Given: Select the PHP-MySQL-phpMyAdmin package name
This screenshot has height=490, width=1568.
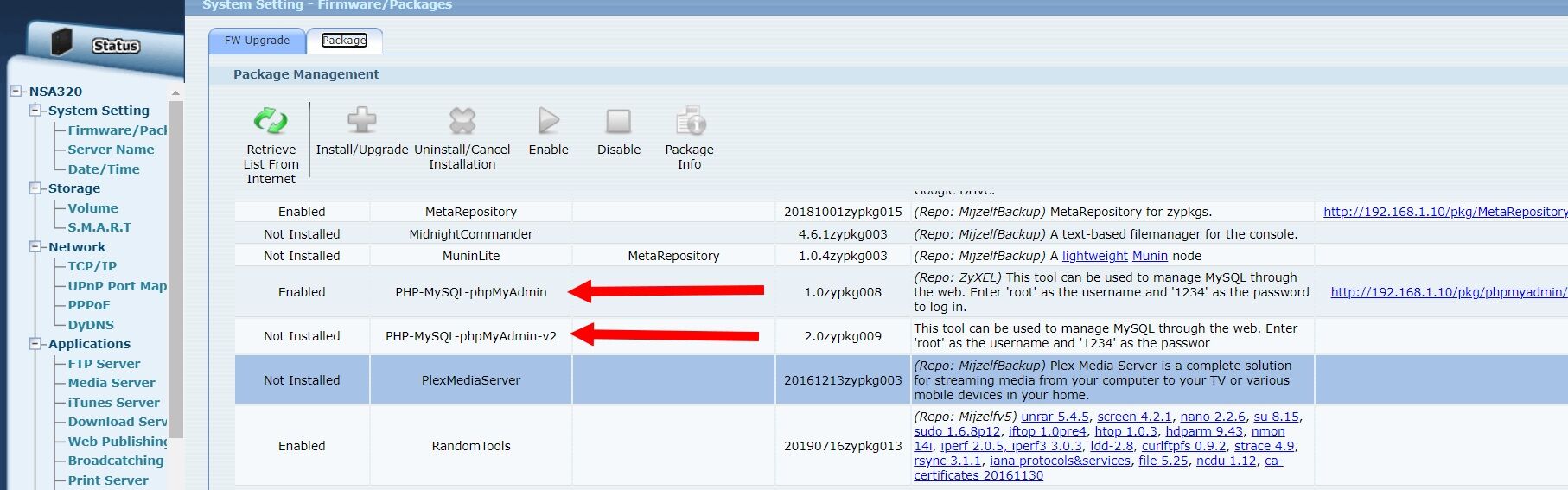Looking at the screenshot, I should 471,291.
